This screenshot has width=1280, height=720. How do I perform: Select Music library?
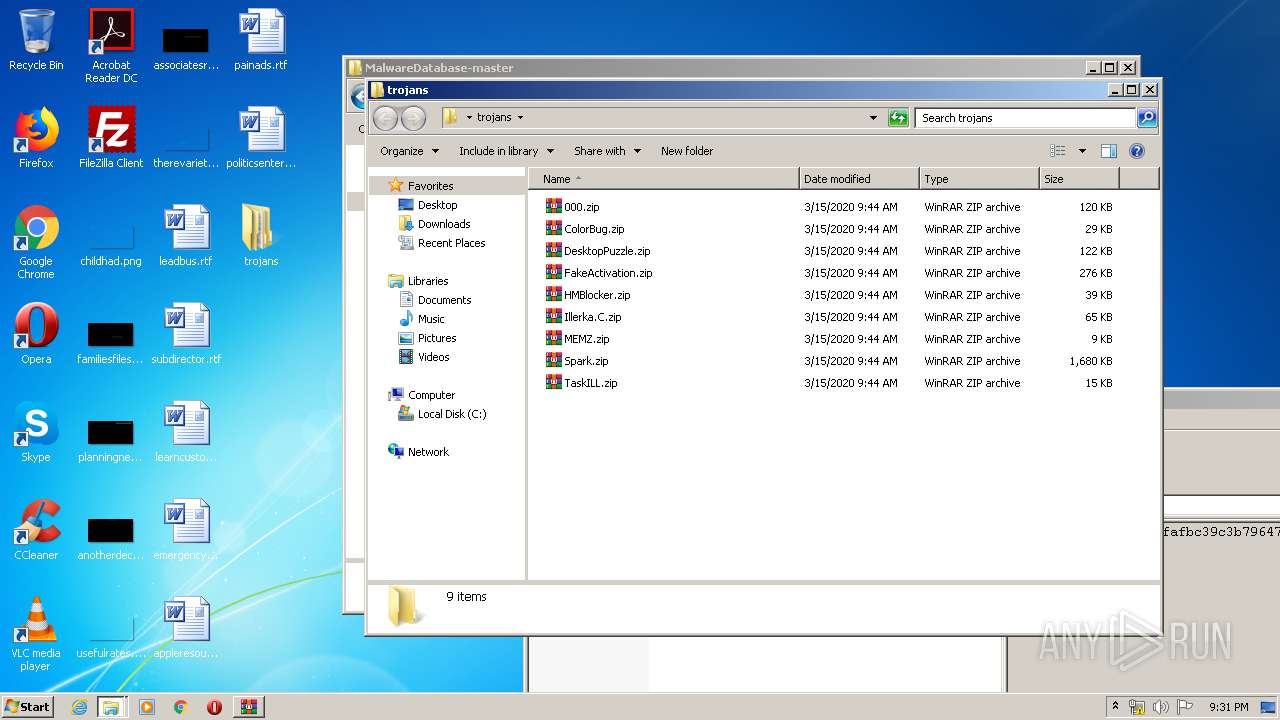pos(431,319)
